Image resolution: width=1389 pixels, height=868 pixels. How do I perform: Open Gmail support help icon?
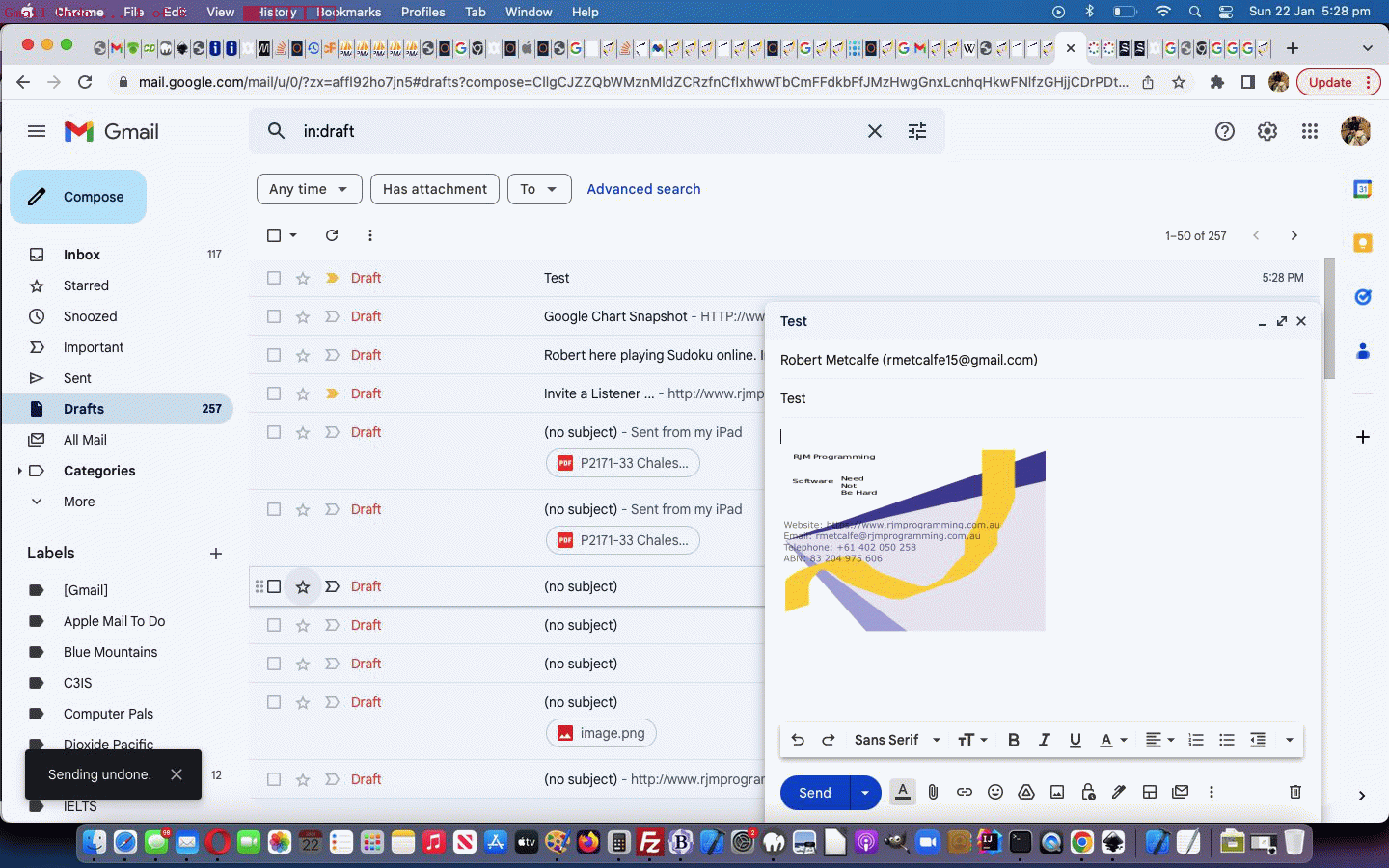1225,131
